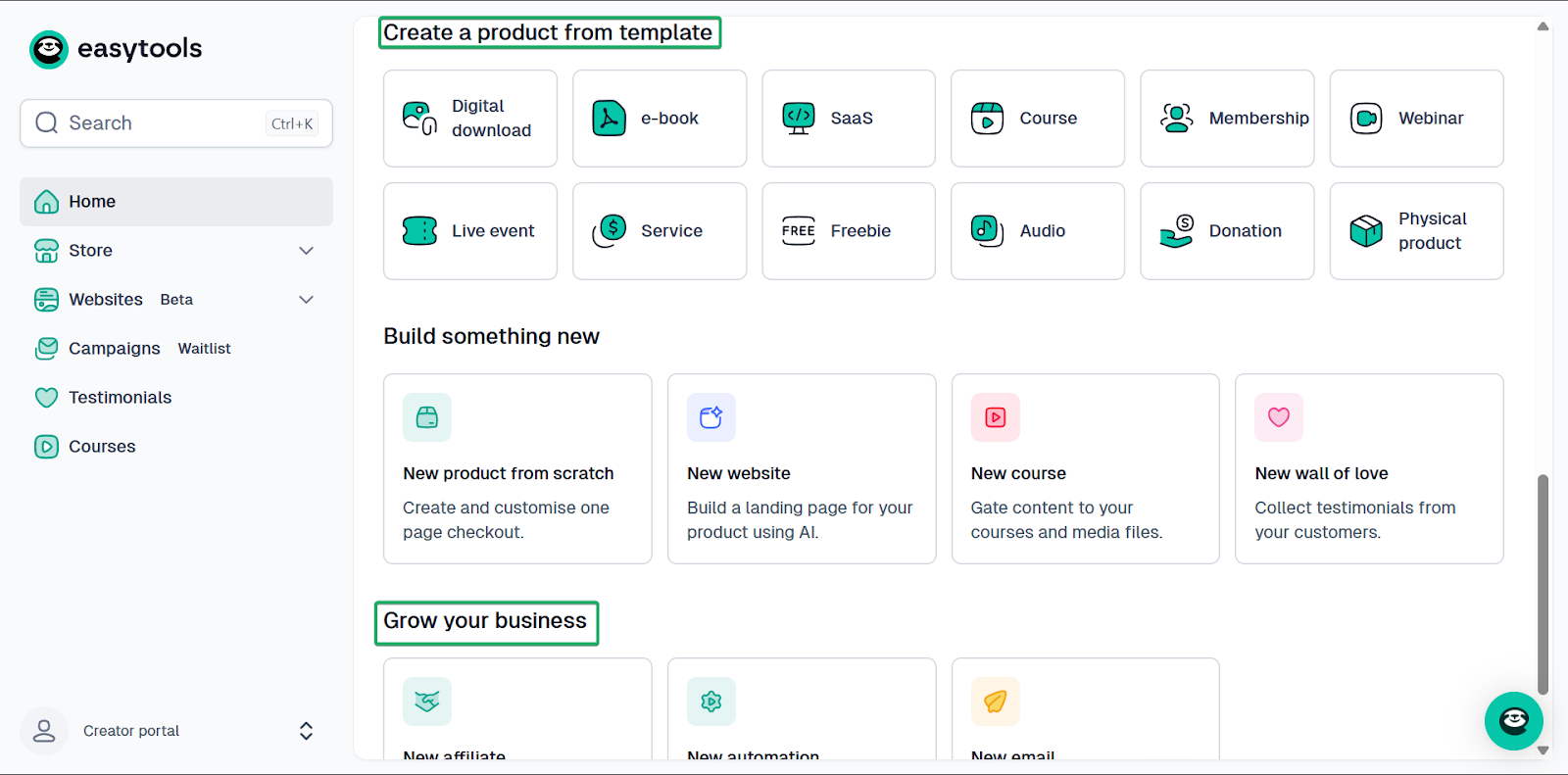The height and width of the screenshot is (775, 1568).
Task: Click the SaaS code monitor icon
Action: click(799, 119)
